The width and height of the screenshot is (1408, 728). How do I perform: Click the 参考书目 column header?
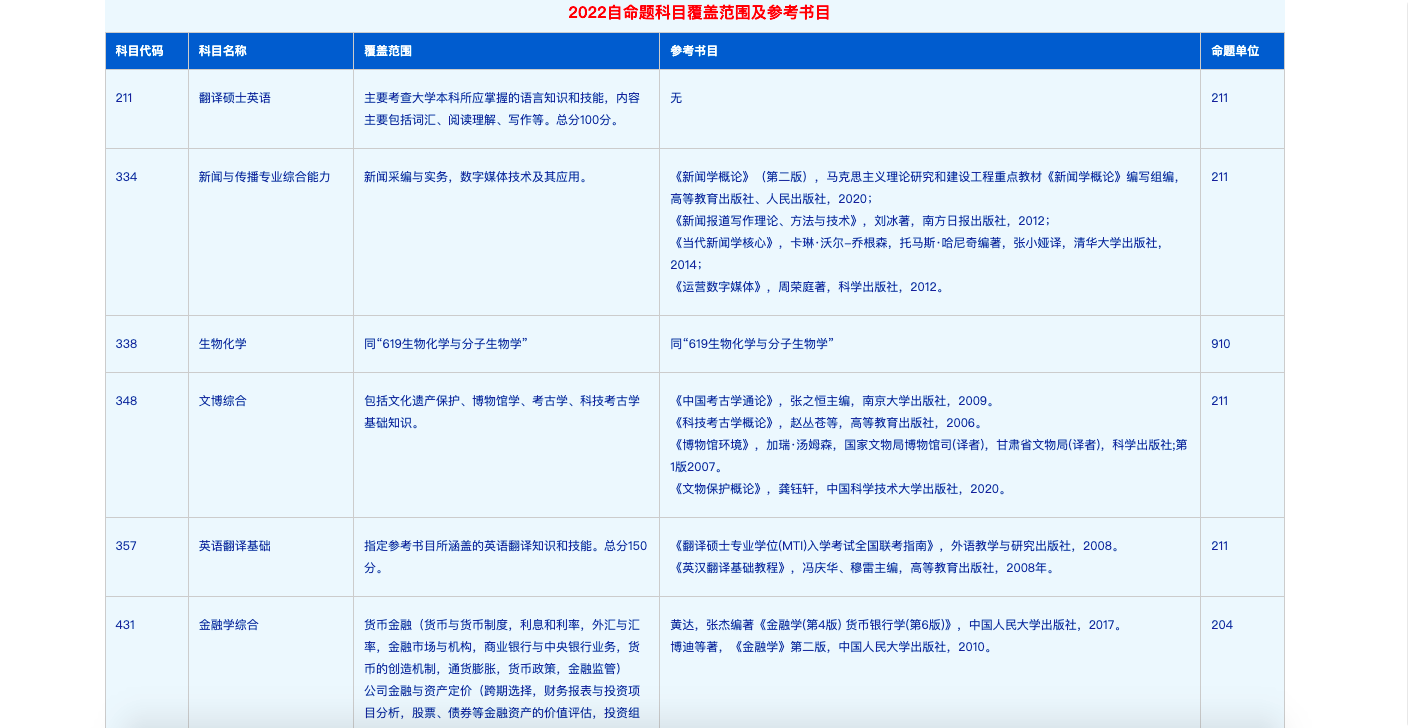[x=694, y=51]
